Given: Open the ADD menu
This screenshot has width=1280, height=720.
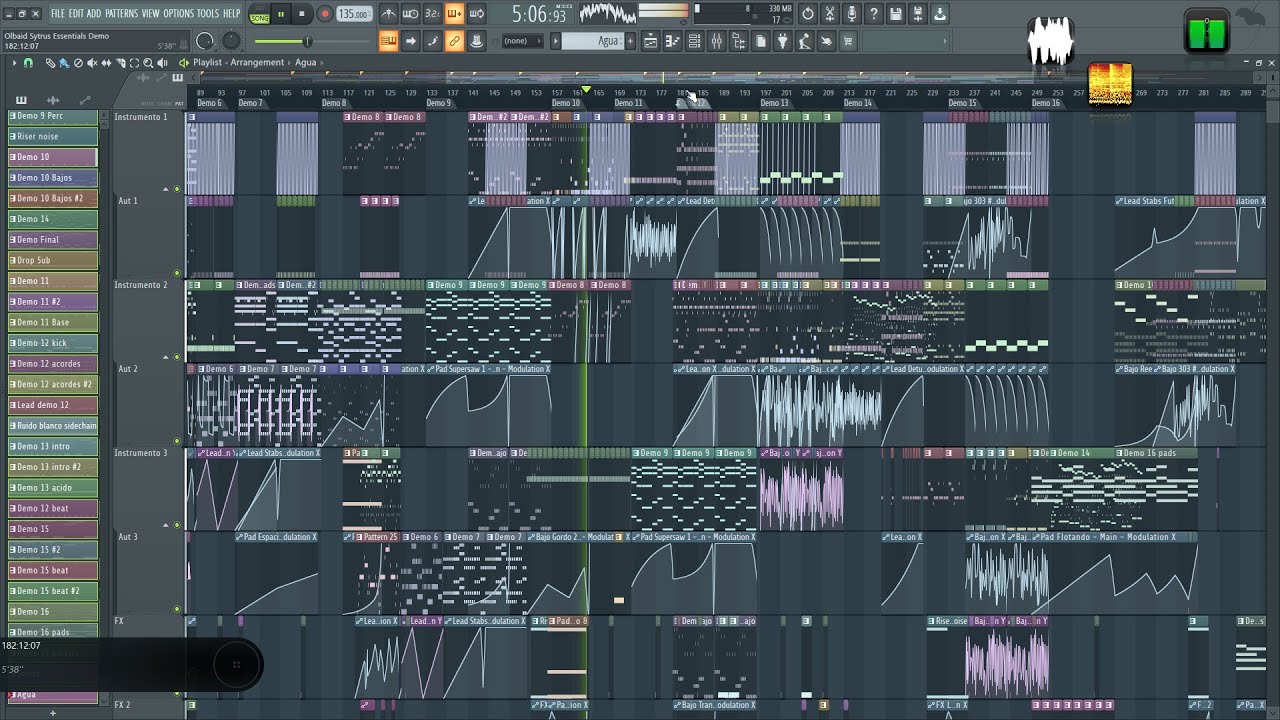Looking at the screenshot, I should [94, 14].
